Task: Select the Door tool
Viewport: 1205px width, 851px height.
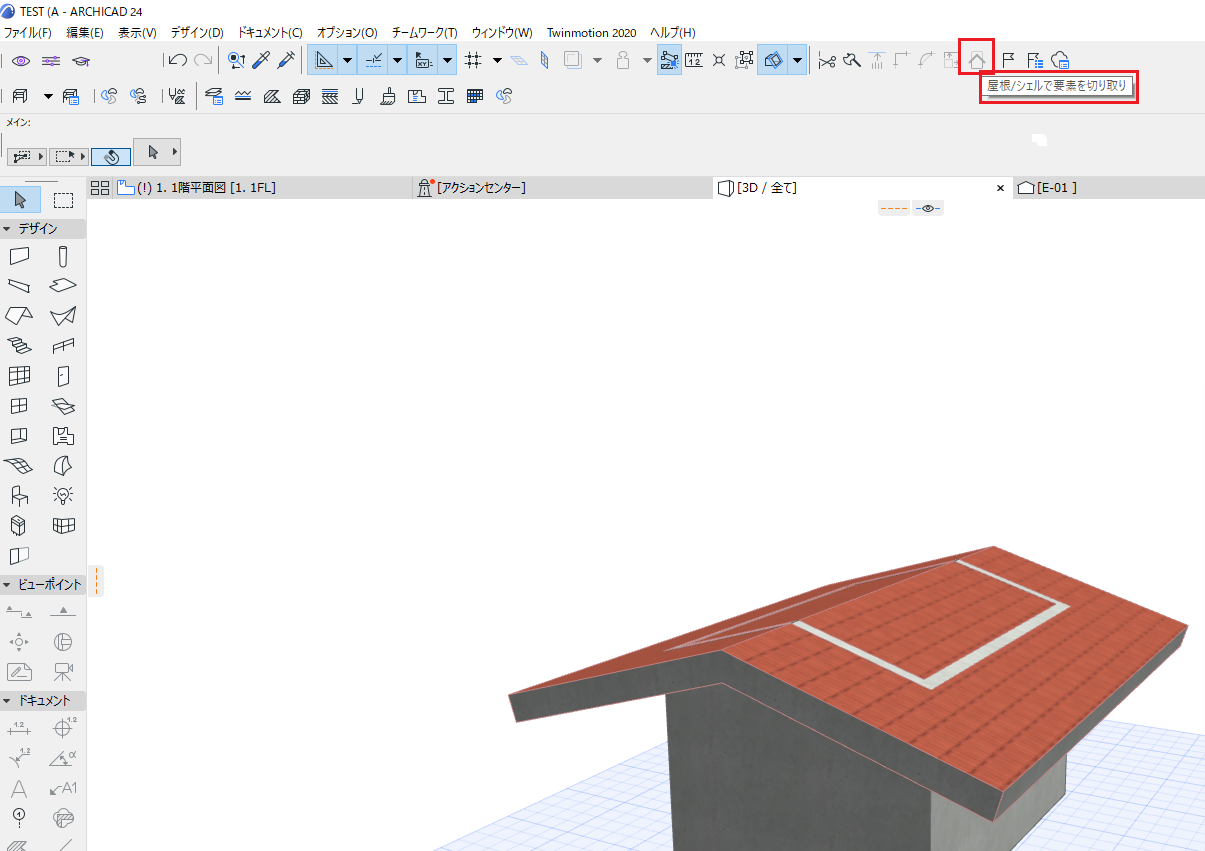Action: tap(64, 376)
